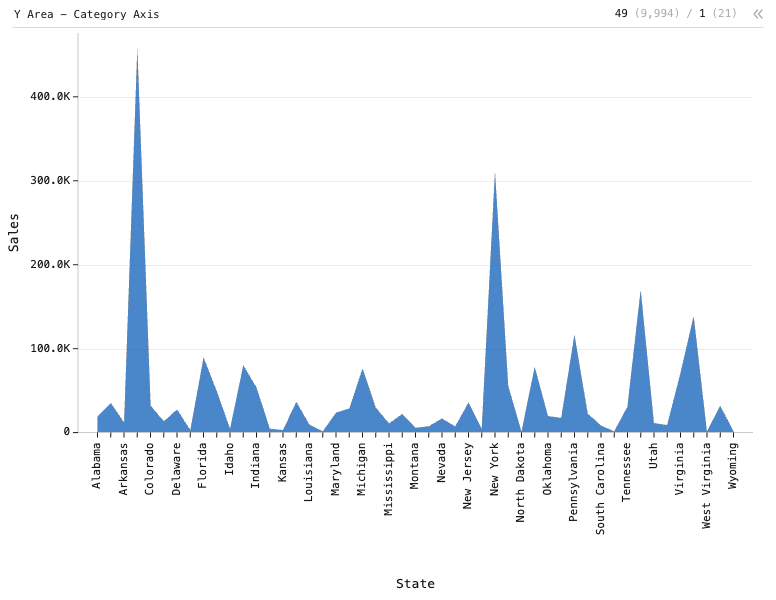The height and width of the screenshot is (600, 776).
Task: Click the 'Maryland' axis label
Action: pos(335,469)
